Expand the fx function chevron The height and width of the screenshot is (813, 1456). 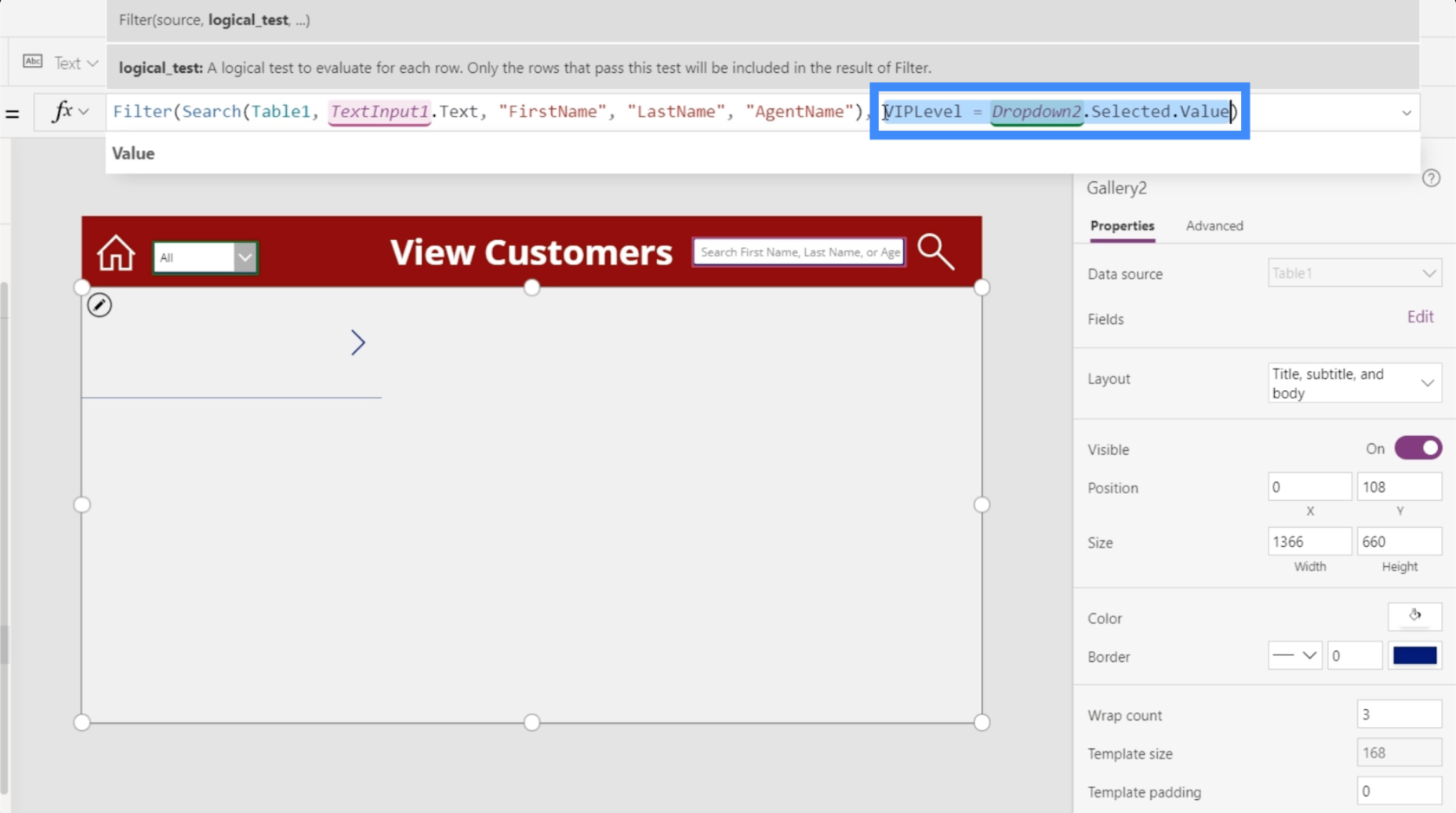(x=84, y=112)
